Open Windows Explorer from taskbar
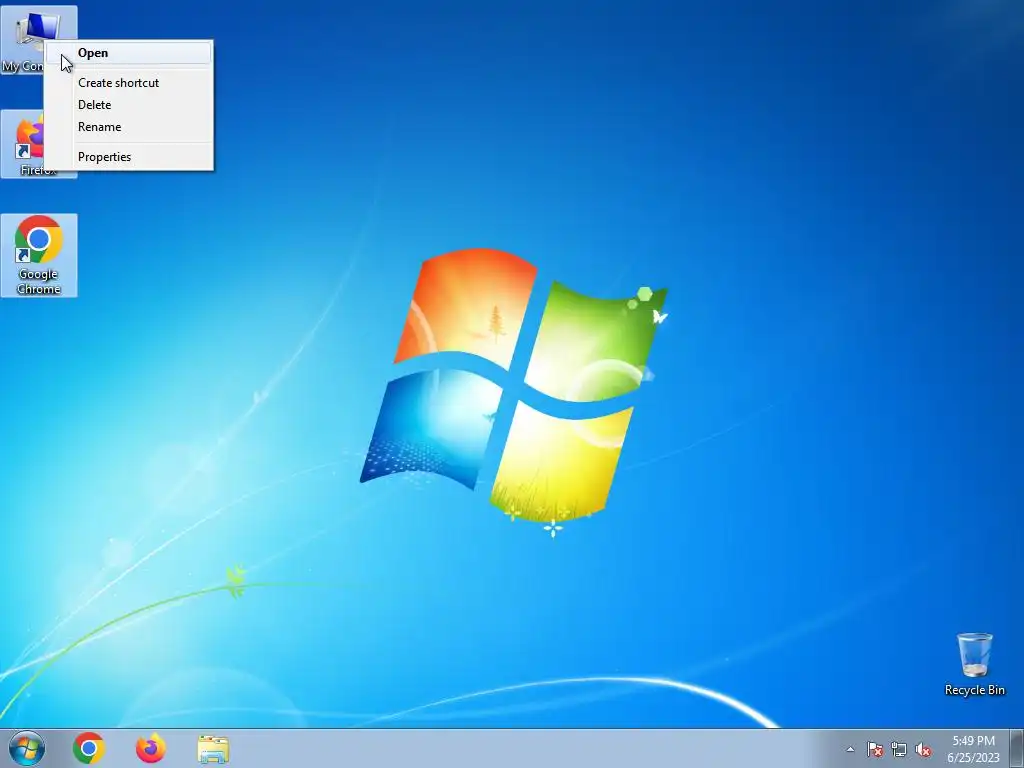Screen dimensions: 1024x768 coord(213,749)
